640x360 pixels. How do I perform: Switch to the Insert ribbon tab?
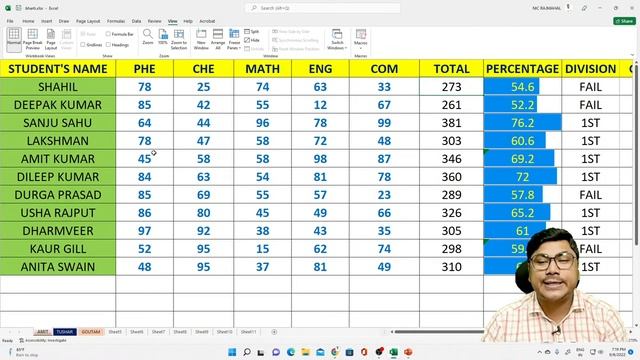click(47, 21)
